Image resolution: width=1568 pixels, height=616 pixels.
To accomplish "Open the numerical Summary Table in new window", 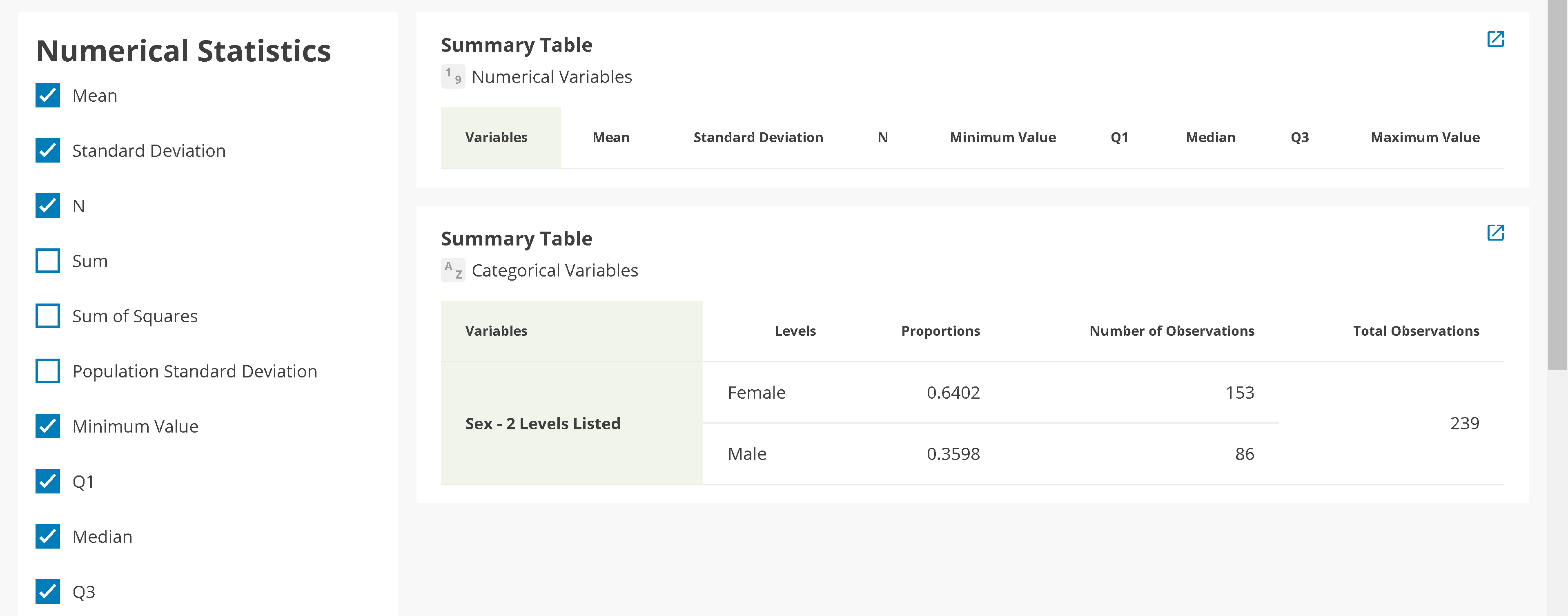I will (x=1496, y=39).
